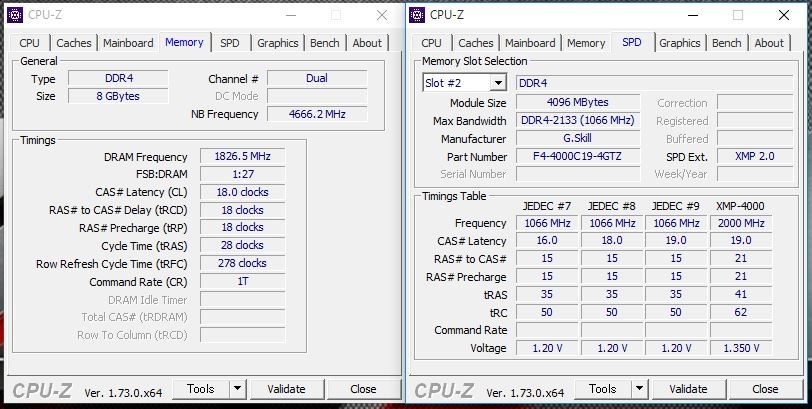The height and width of the screenshot is (409, 812).
Task: Open About tab in left window
Action: (x=367, y=43)
